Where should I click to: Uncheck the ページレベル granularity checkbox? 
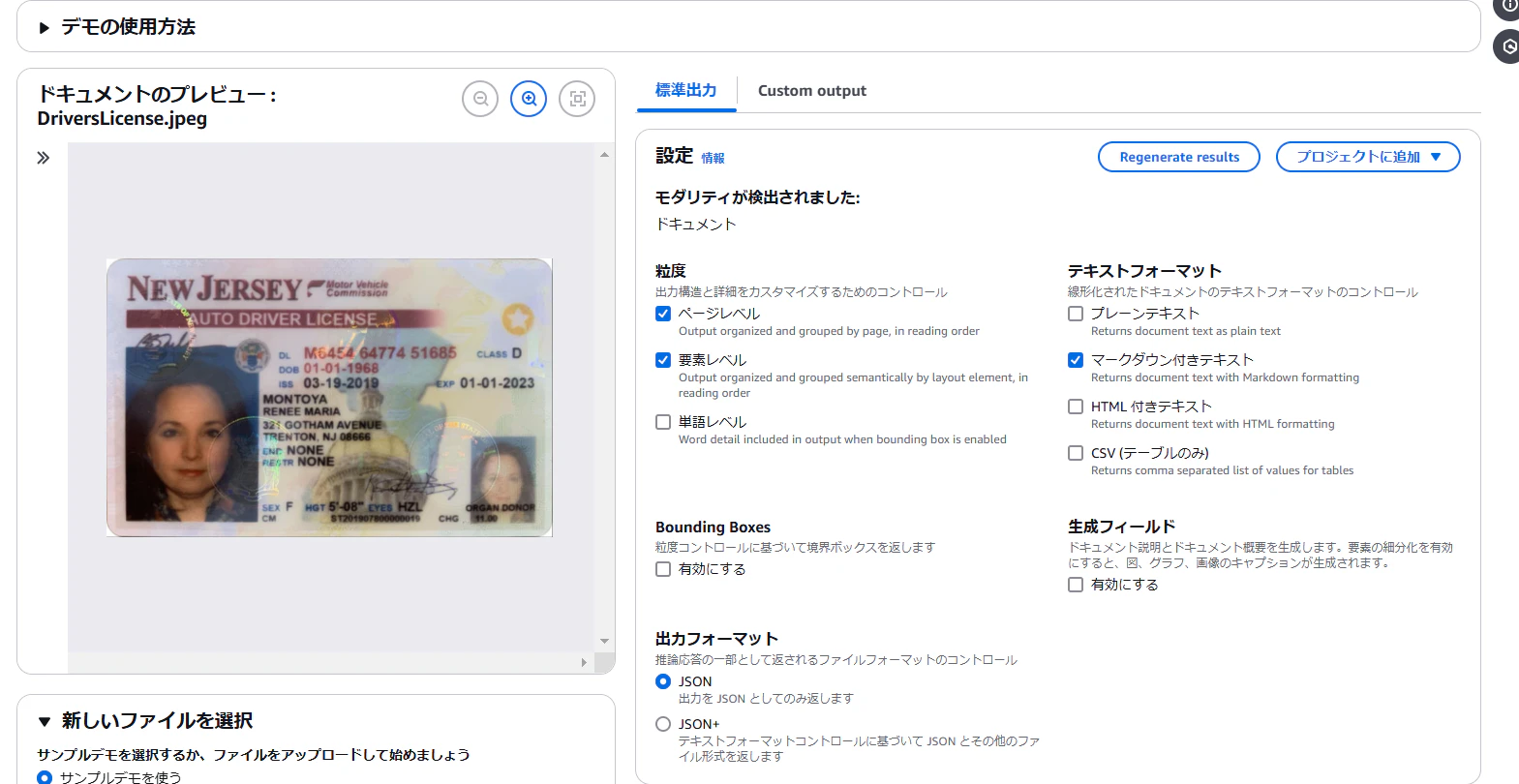tap(663, 314)
